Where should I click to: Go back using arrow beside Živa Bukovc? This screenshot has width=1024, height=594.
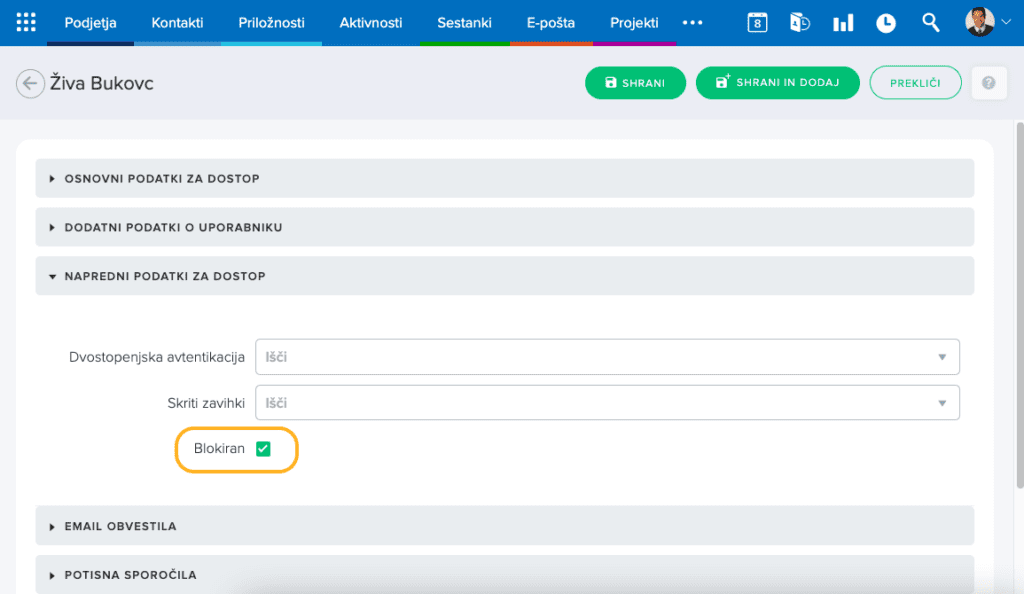pyautogui.click(x=30, y=84)
